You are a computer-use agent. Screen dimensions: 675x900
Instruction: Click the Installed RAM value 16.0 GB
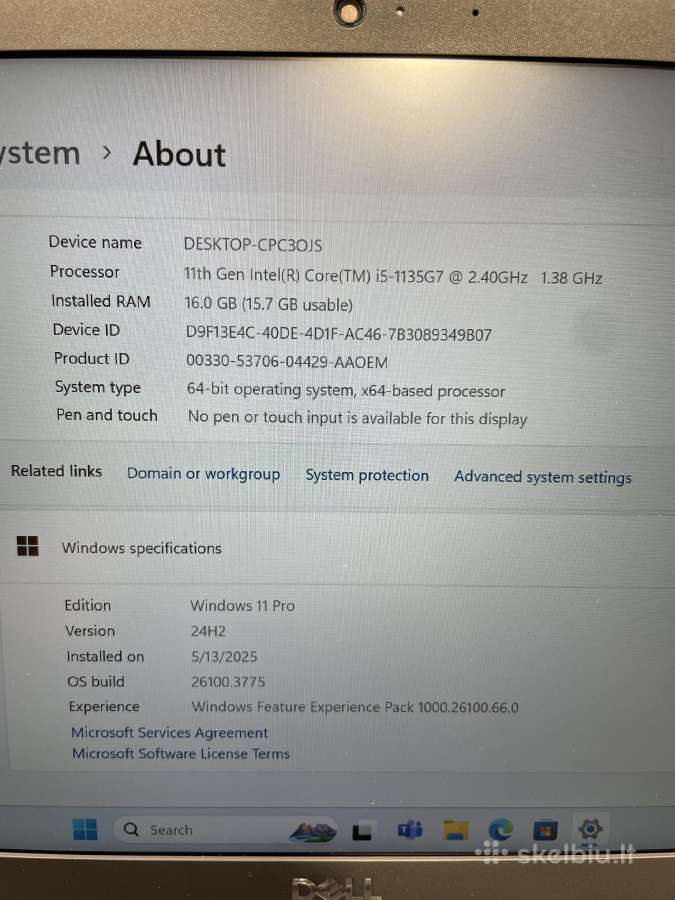pyautogui.click(x=268, y=303)
